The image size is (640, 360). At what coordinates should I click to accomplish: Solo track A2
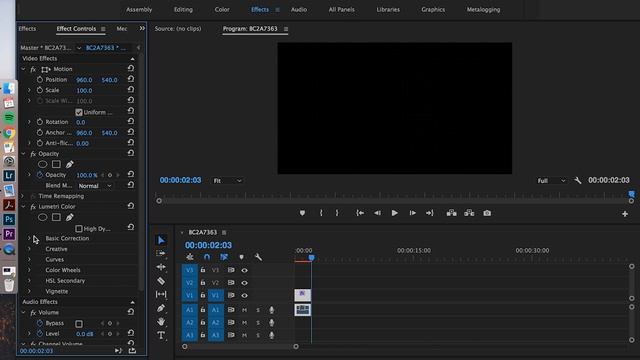pyautogui.click(x=258, y=322)
